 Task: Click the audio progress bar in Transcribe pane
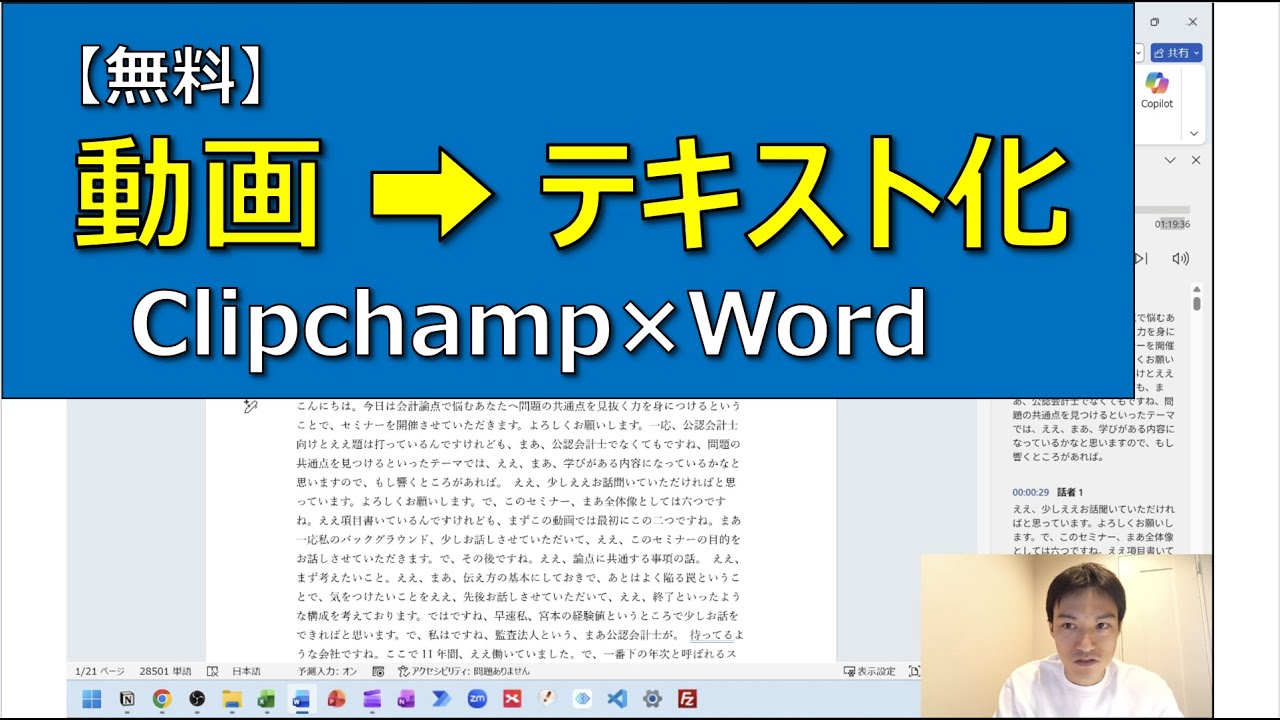pyautogui.click(x=1162, y=210)
